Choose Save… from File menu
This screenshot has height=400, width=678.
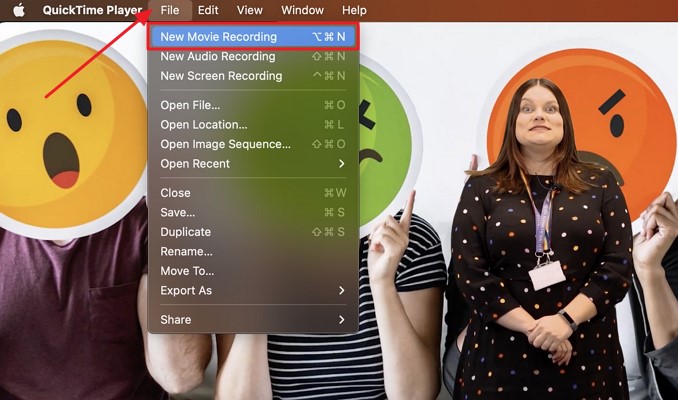[253, 212]
